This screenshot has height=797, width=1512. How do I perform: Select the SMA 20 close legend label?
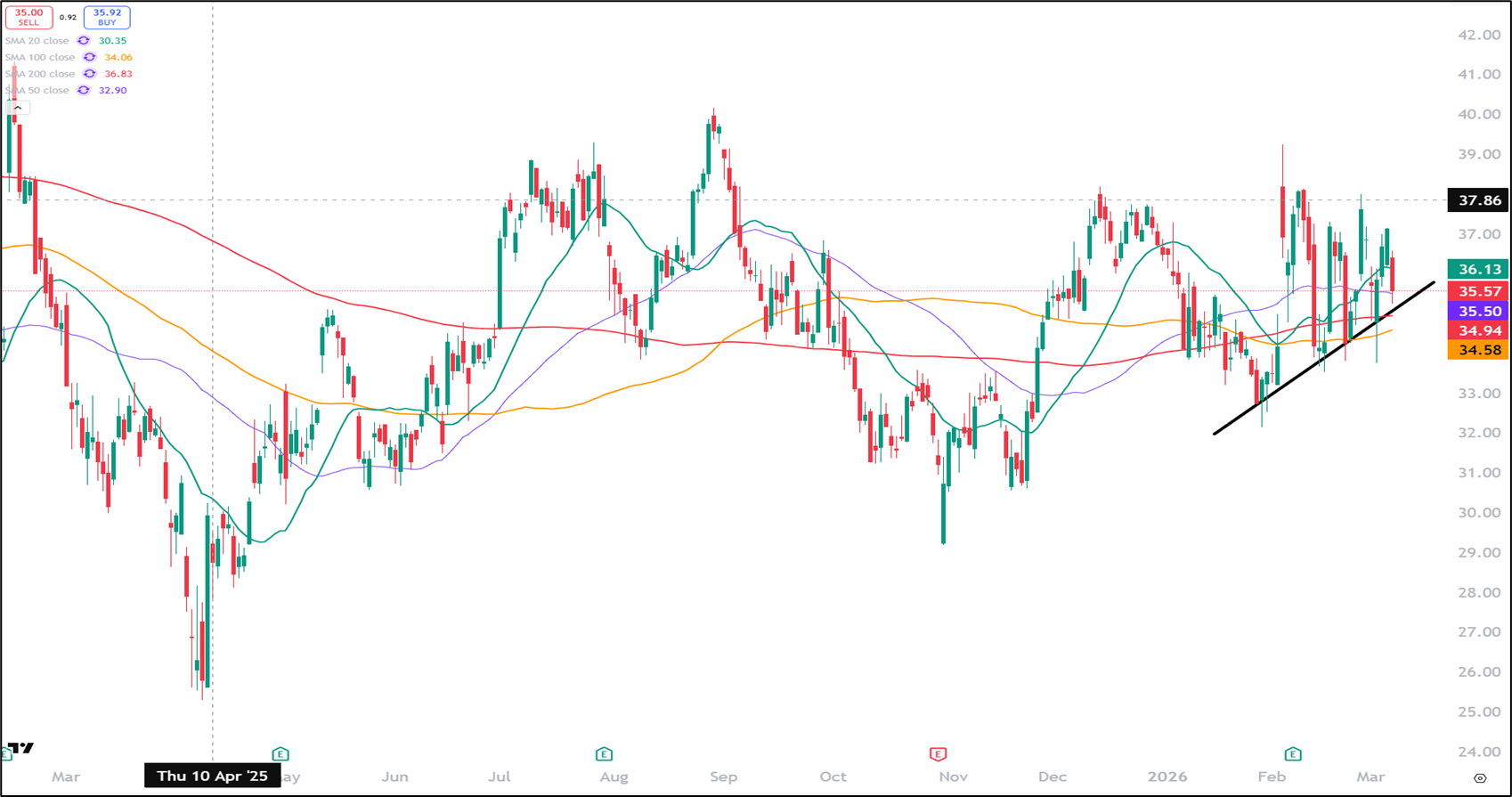[37, 41]
